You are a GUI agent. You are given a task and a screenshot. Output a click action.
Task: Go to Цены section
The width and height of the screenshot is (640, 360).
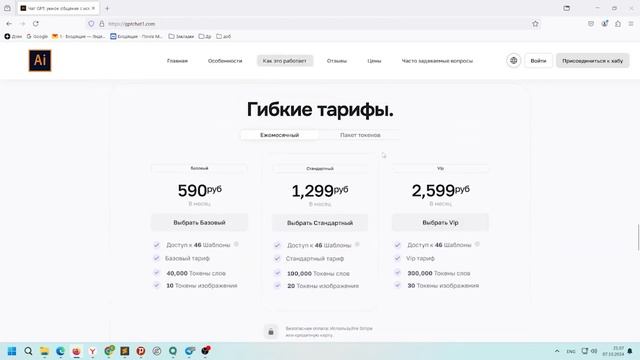click(x=374, y=61)
